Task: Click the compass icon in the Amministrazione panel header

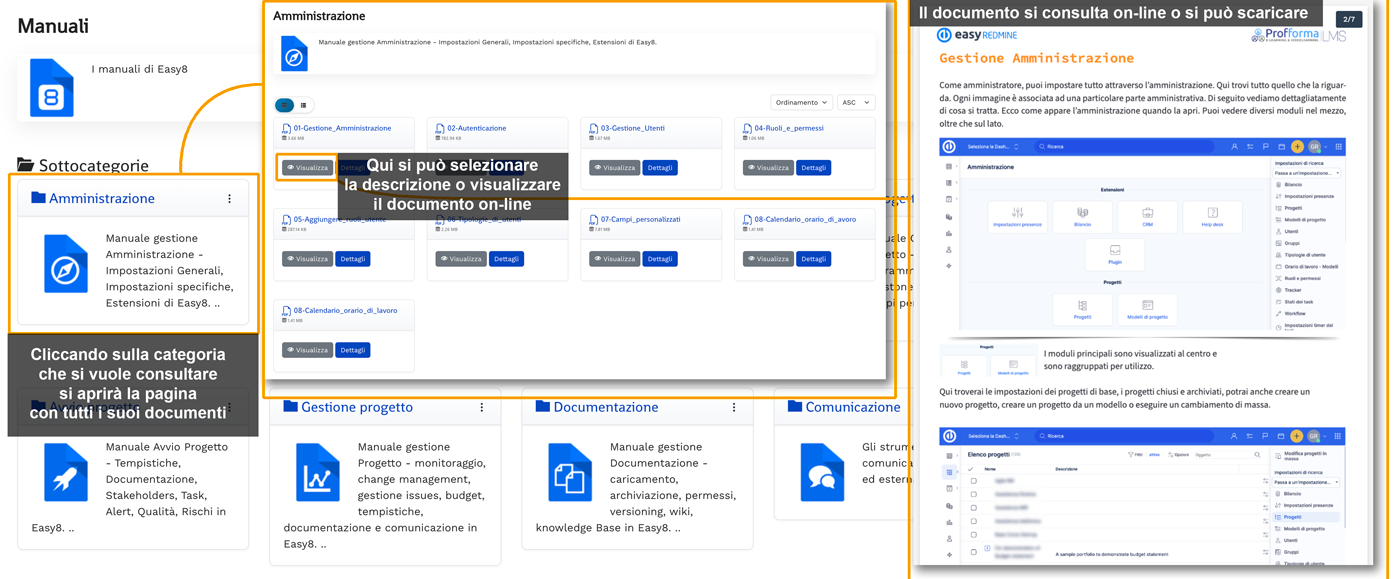Action: pos(294,54)
